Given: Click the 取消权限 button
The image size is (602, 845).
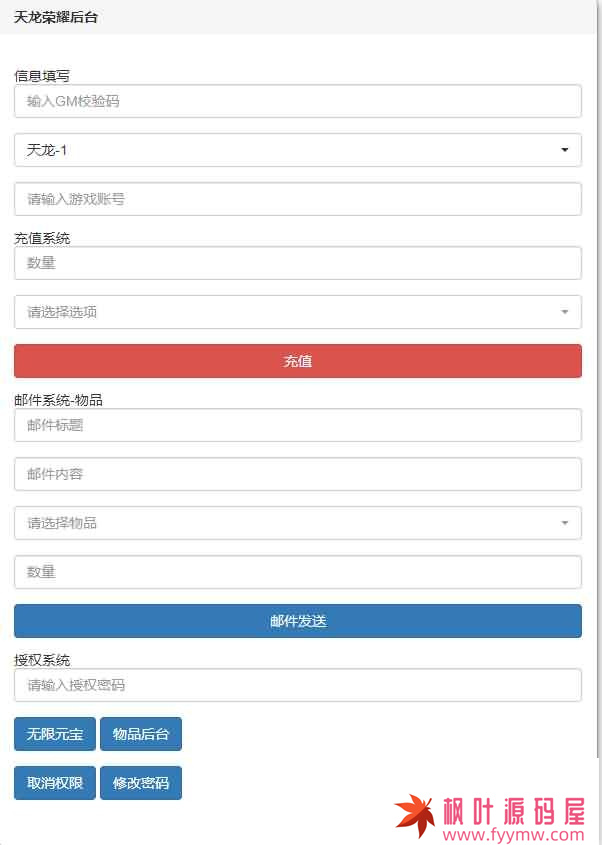Looking at the screenshot, I should [55, 783].
